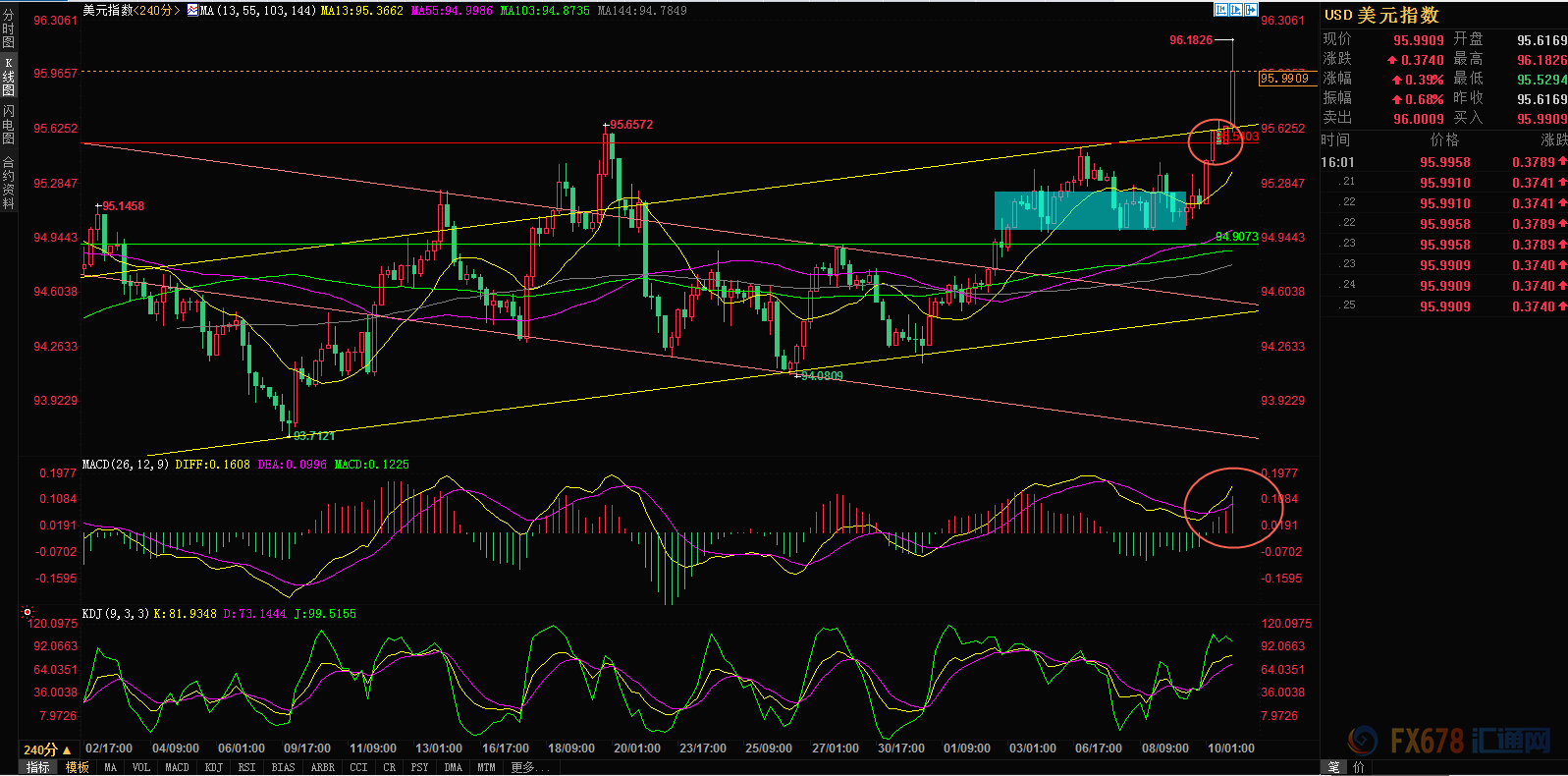Screen dimensions: 1568x776
Task: Choose the VOL indicator button
Action: pos(141,767)
